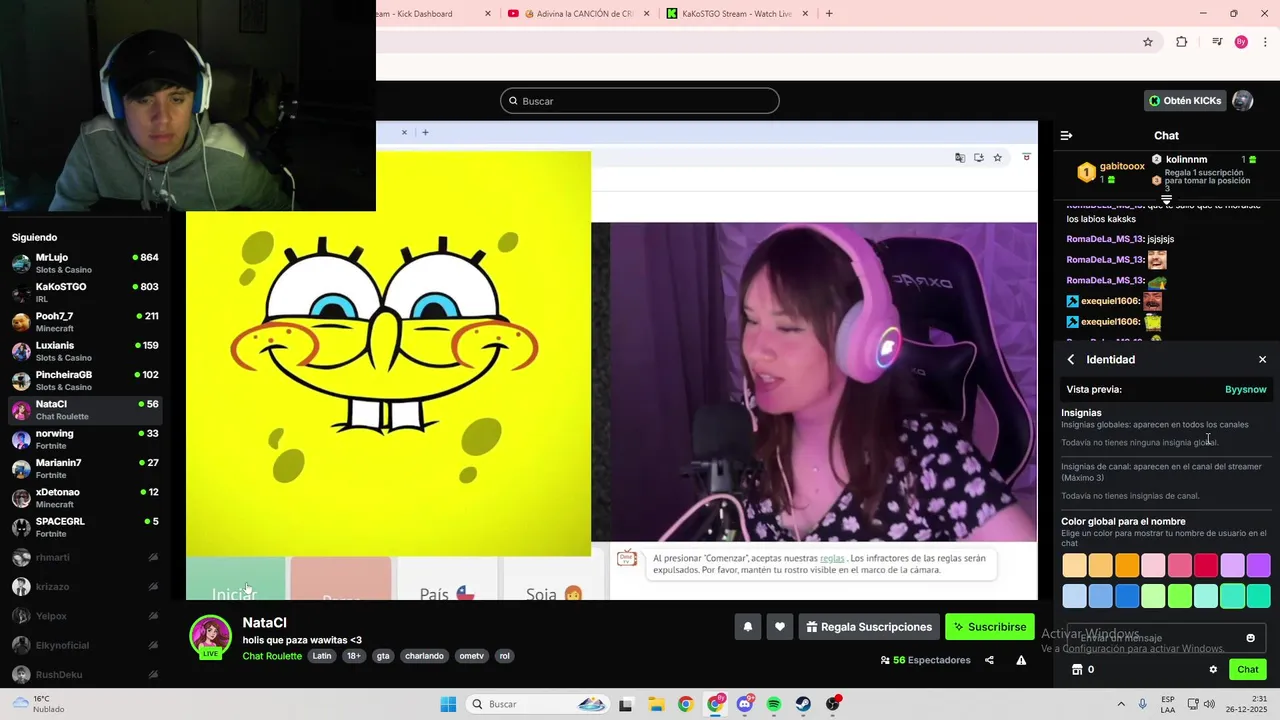Screen dimensions: 1280x720
Task: Open File Explorer from the taskbar
Action: [x=655, y=704]
